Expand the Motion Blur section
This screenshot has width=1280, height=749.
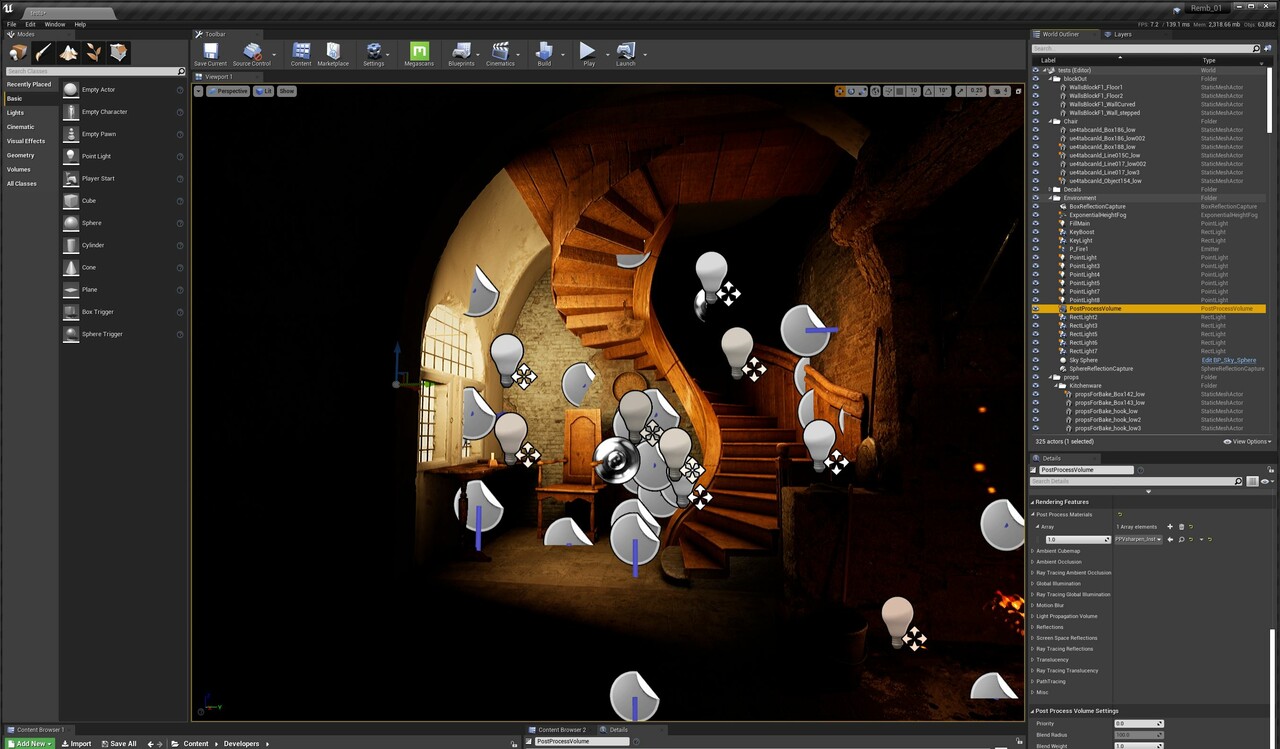tap(1033, 605)
